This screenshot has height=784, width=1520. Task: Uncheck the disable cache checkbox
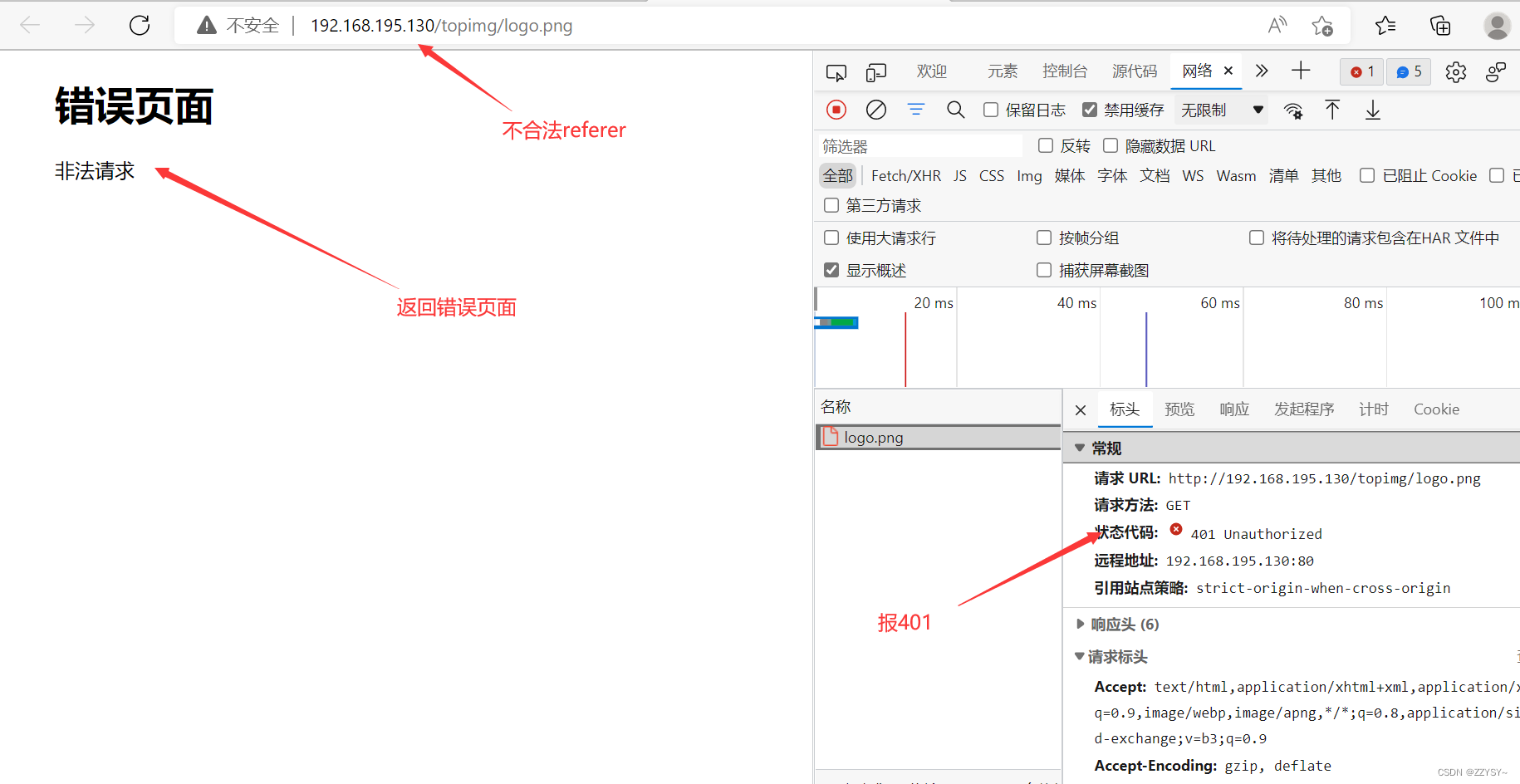(1090, 110)
